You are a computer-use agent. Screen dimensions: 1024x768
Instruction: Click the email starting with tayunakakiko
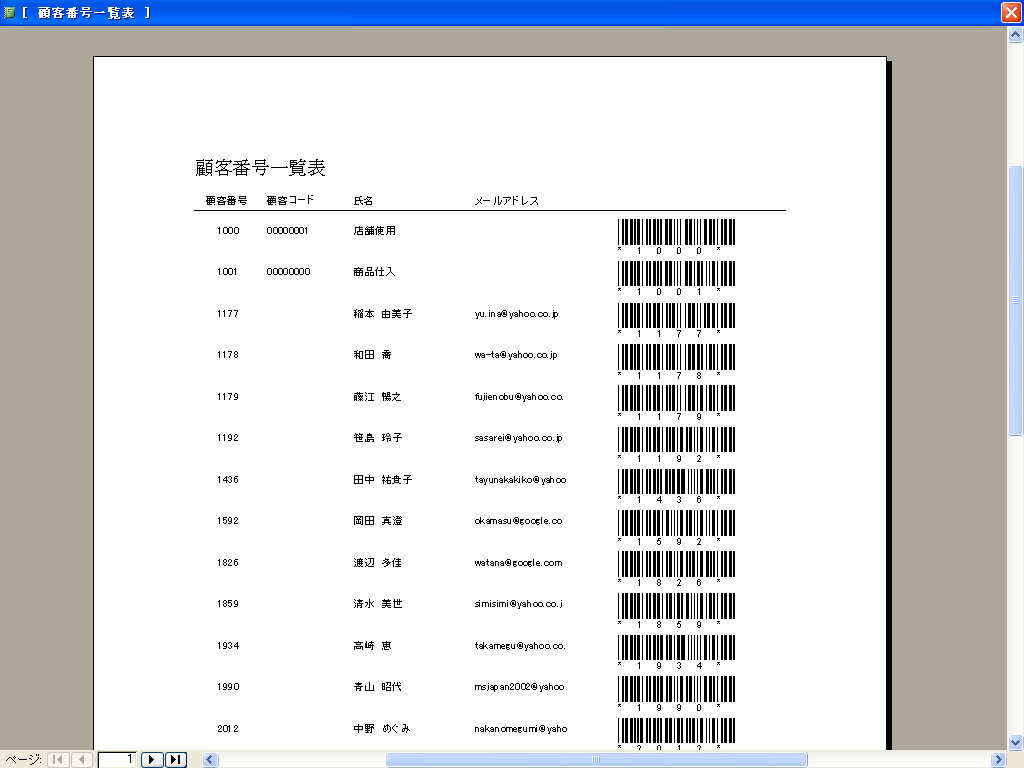pos(520,480)
